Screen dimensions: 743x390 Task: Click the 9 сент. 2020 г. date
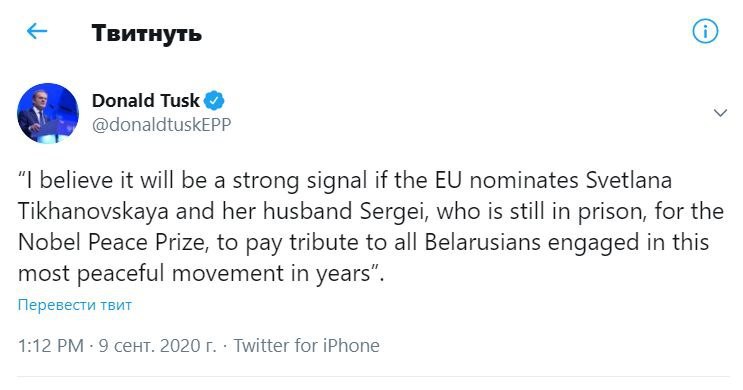157,345
